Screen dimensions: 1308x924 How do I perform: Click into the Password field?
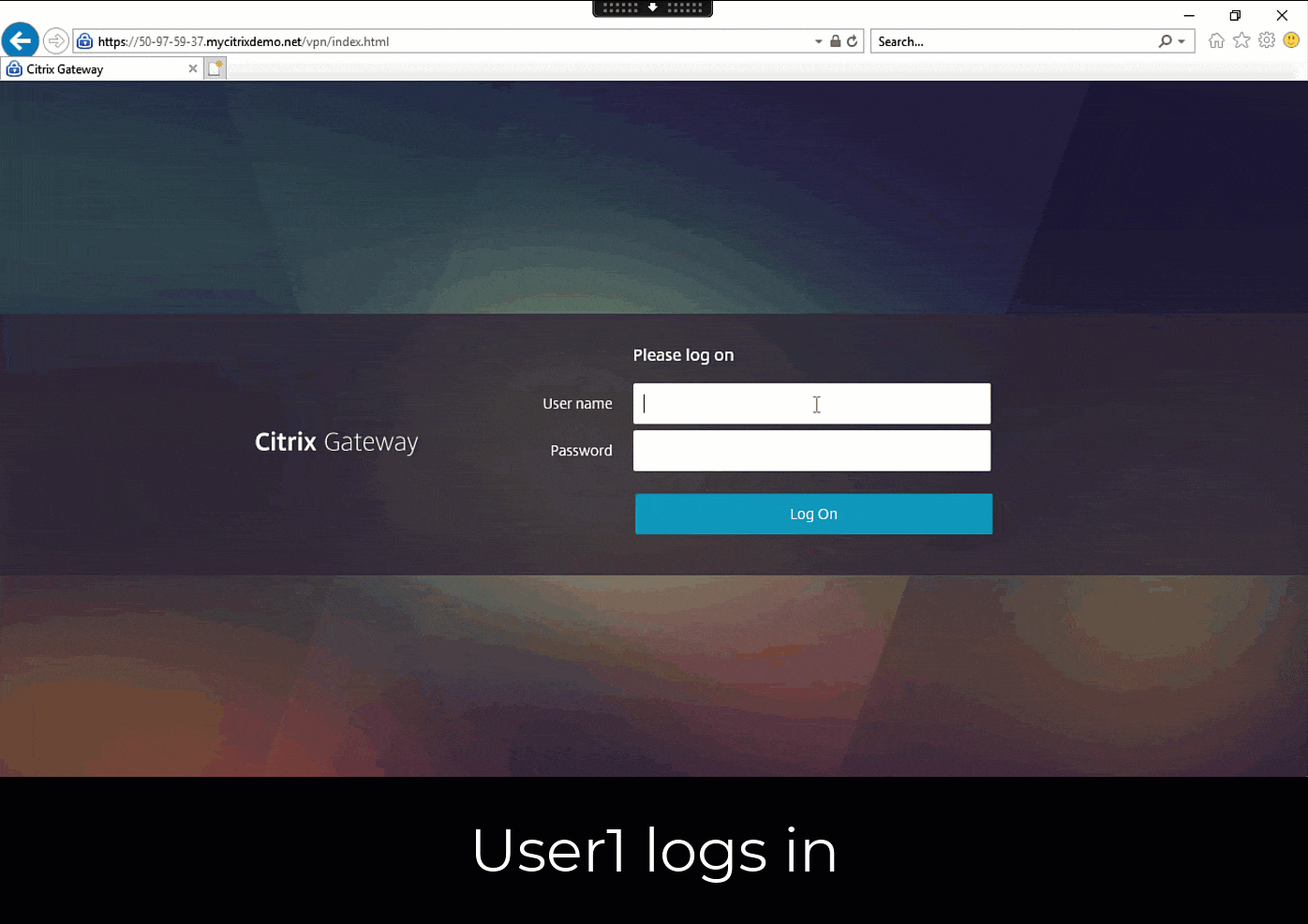pyautogui.click(x=811, y=451)
